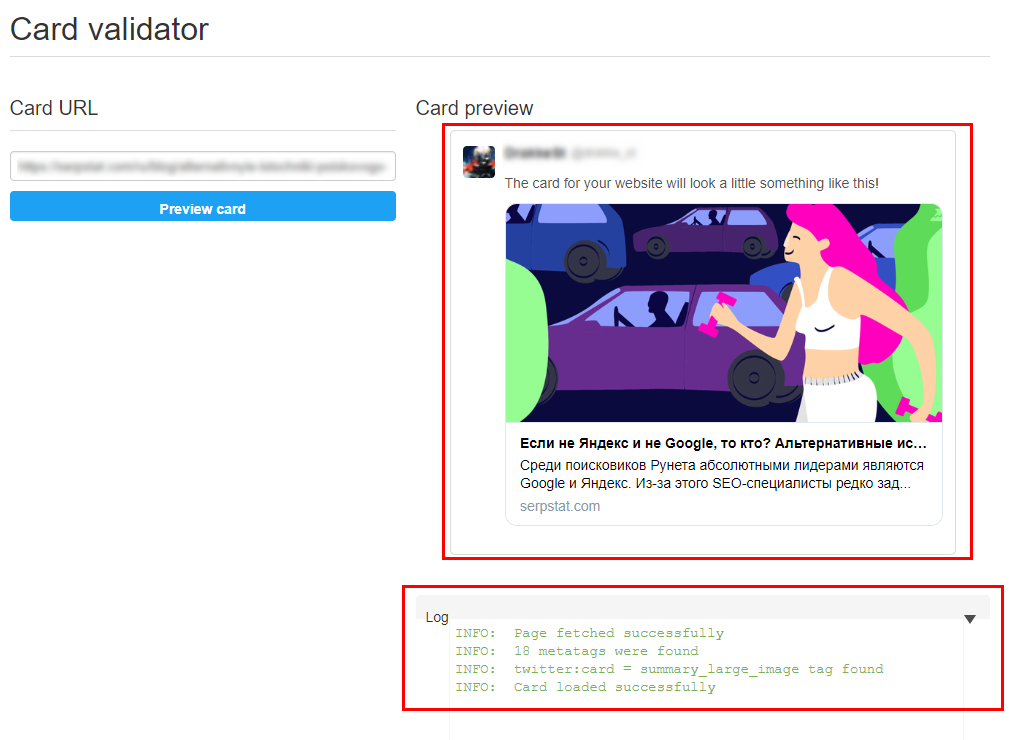Click the Preview card button
The width and height of the screenshot is (1030, 740).
(x=202, y=206)
